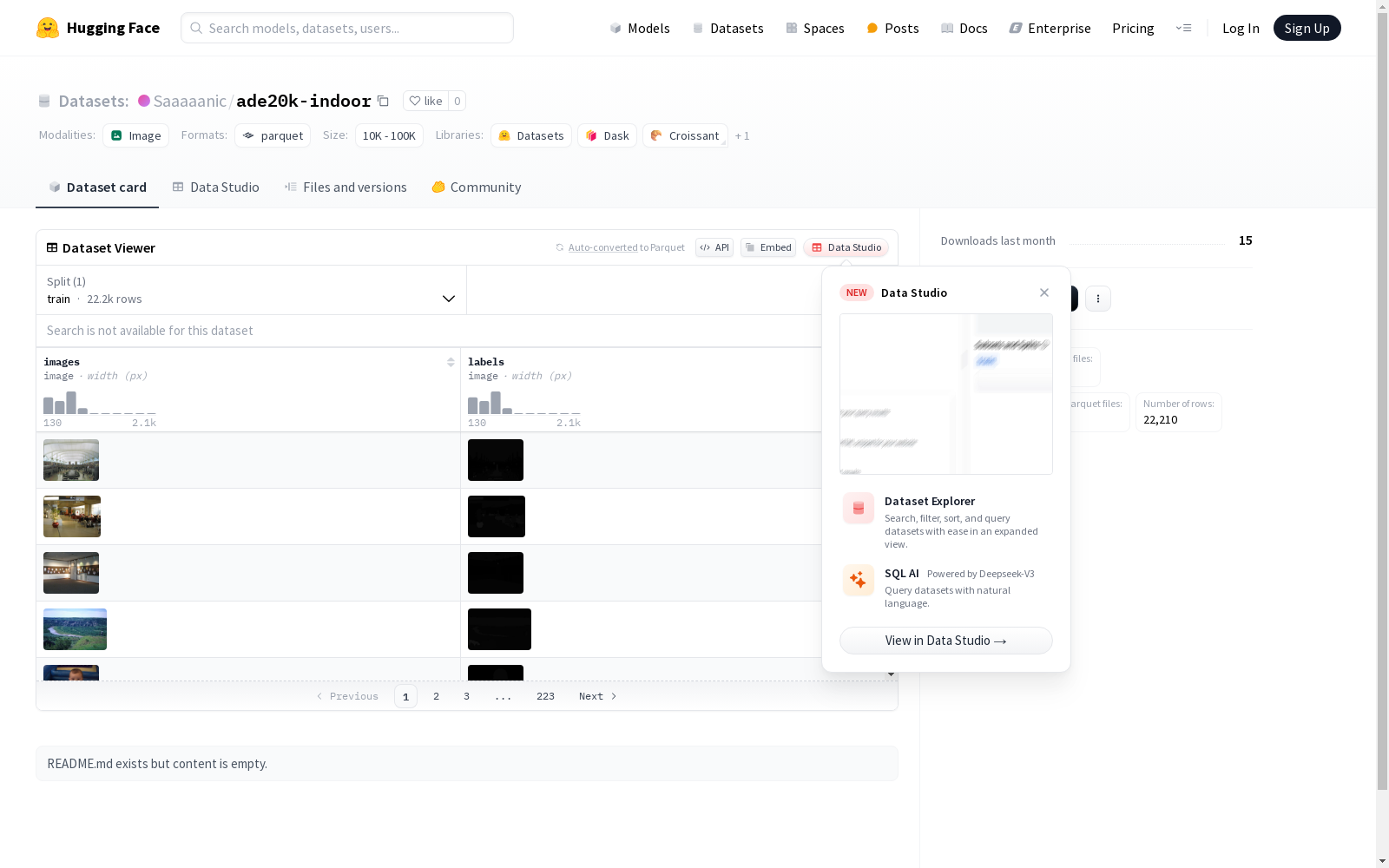Expand the +1 more libraries
This screenshot has width=1389, height=868.
pos(742,135)
